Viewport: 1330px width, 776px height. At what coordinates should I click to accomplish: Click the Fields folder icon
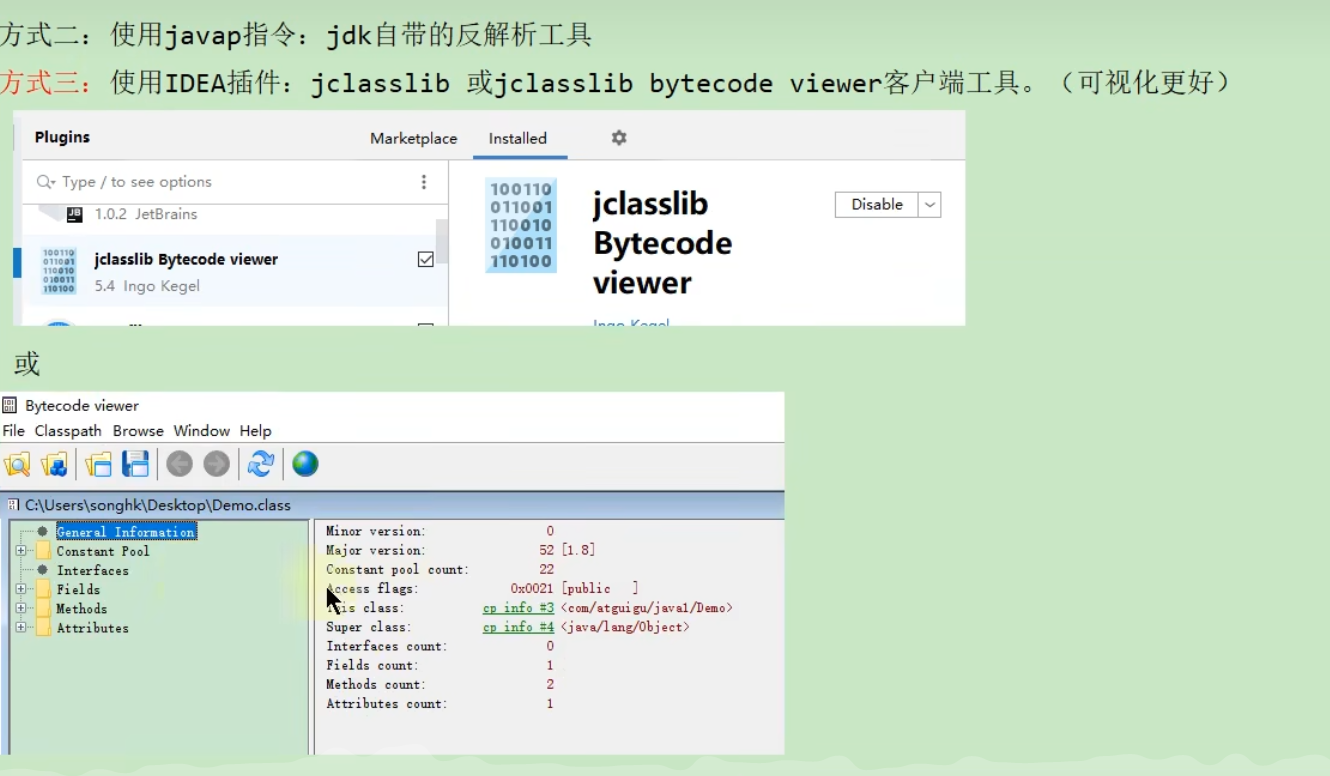pos(43,589)
